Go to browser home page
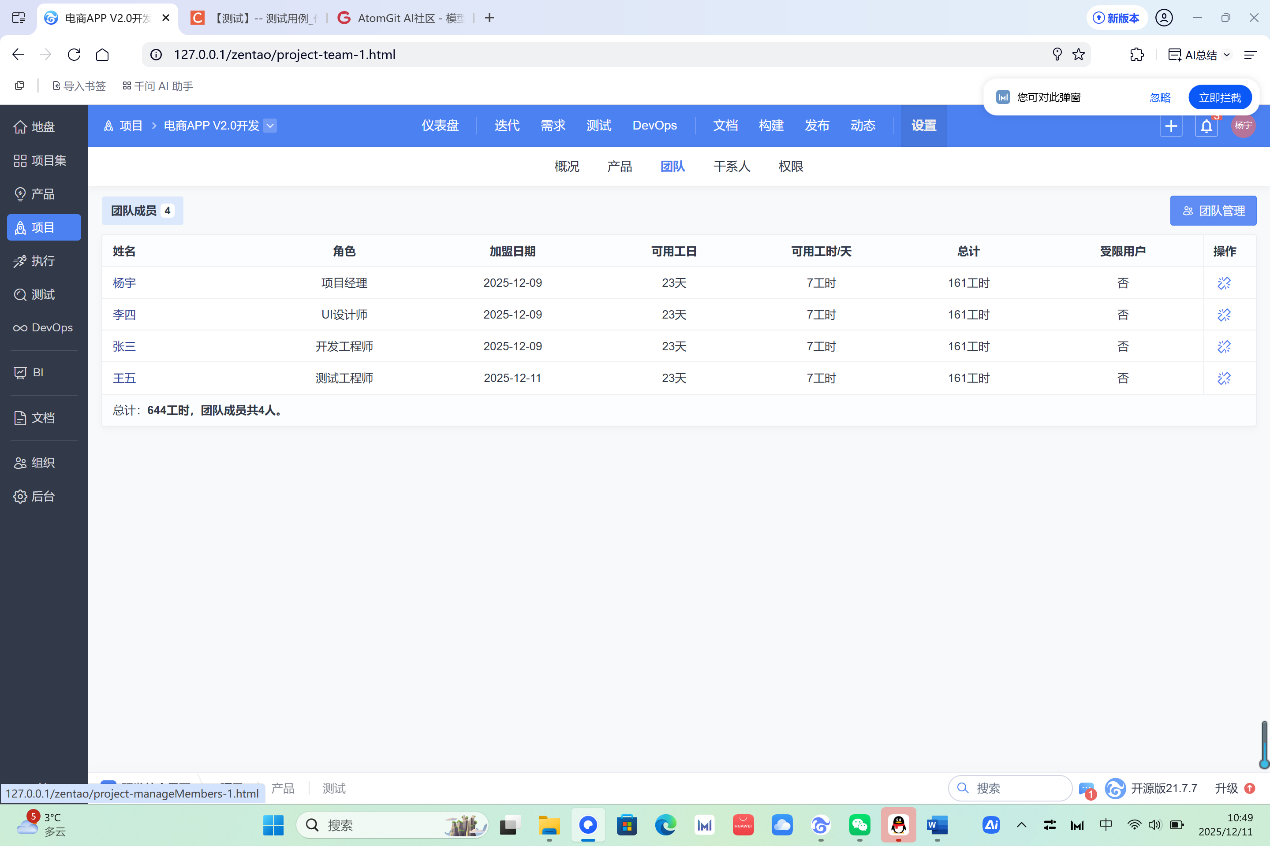The width and height of the screenshot is (1270, 846). click(102, 55)
